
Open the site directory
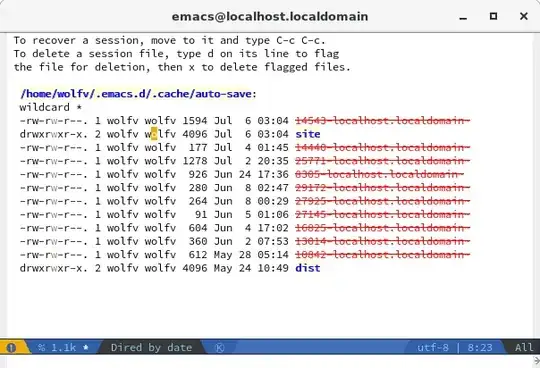click(x=308, y=134)
